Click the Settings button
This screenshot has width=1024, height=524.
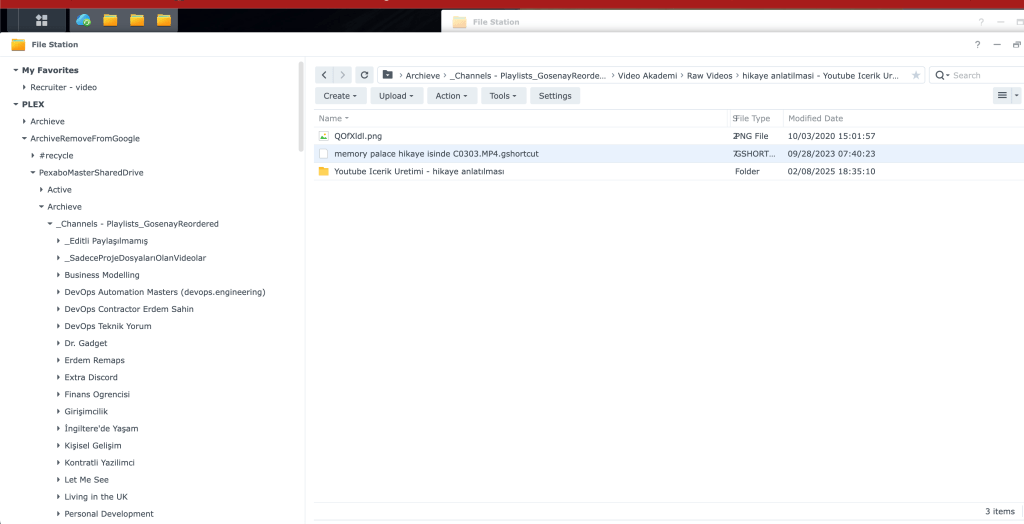[x=555, y=95]
